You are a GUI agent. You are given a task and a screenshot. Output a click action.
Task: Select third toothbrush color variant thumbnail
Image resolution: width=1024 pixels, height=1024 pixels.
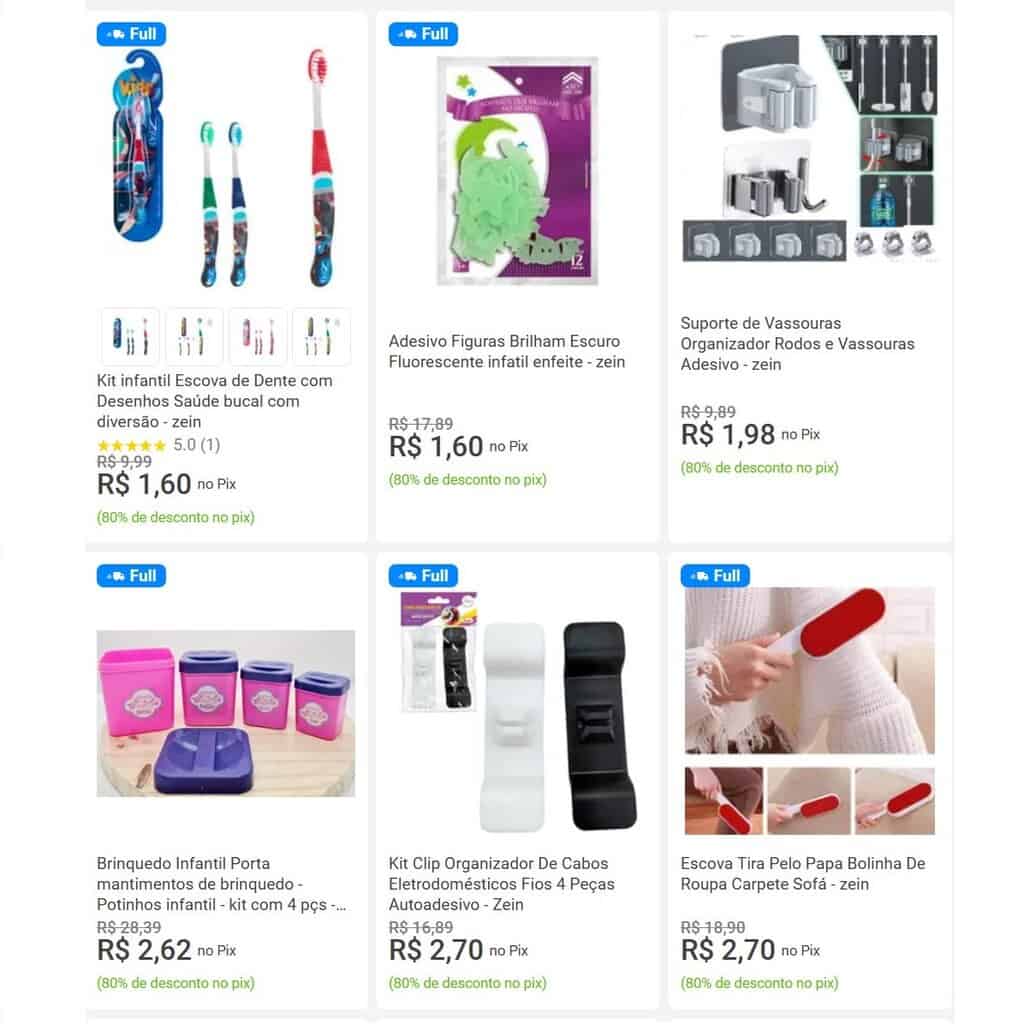(x=258, y=336)
